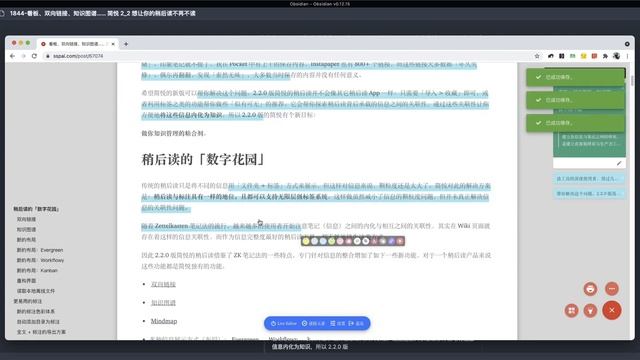
Task: Click the red circular close floating button
Action: click(611, 310)
